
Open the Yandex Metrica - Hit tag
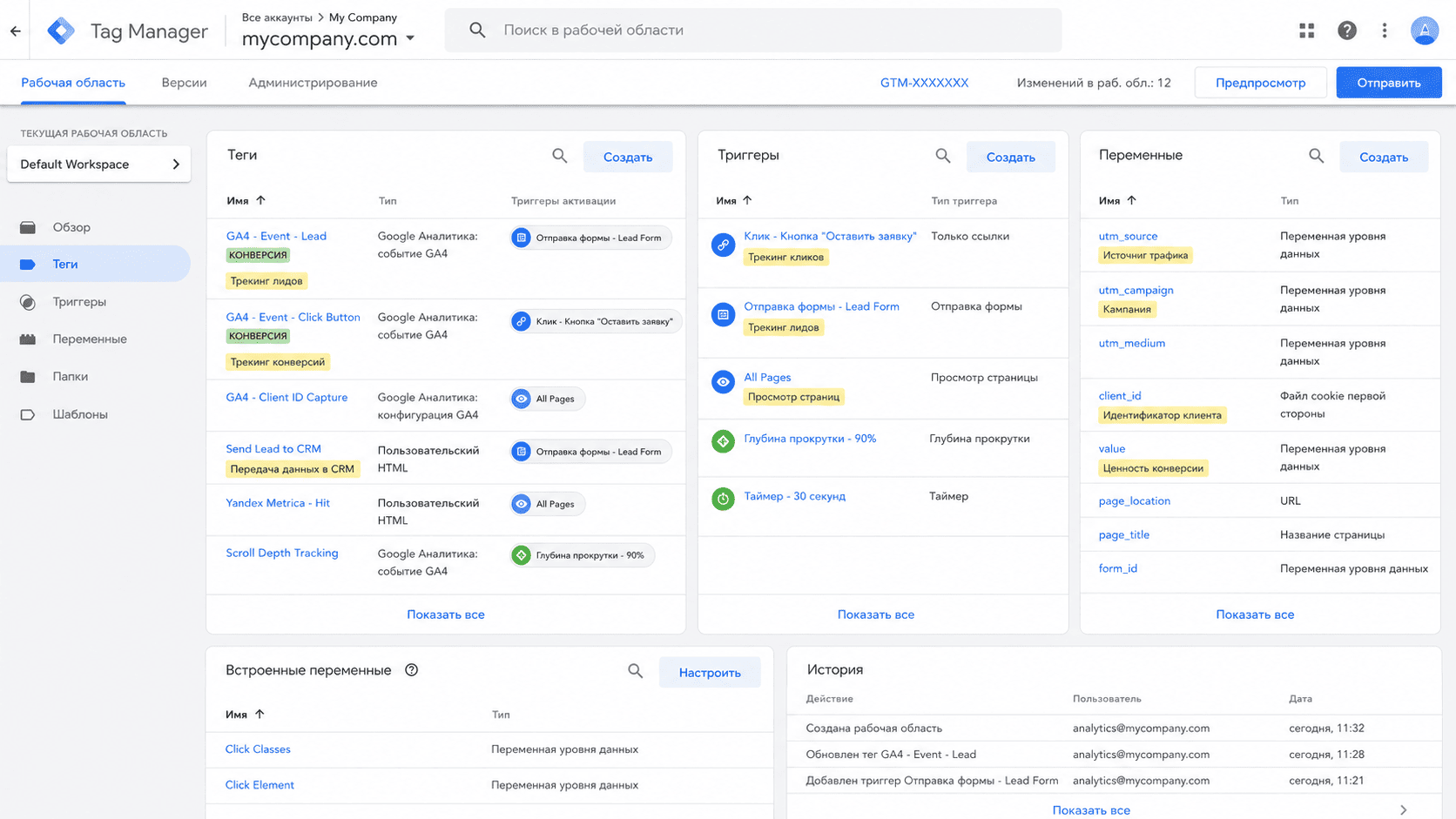[278, 503]
